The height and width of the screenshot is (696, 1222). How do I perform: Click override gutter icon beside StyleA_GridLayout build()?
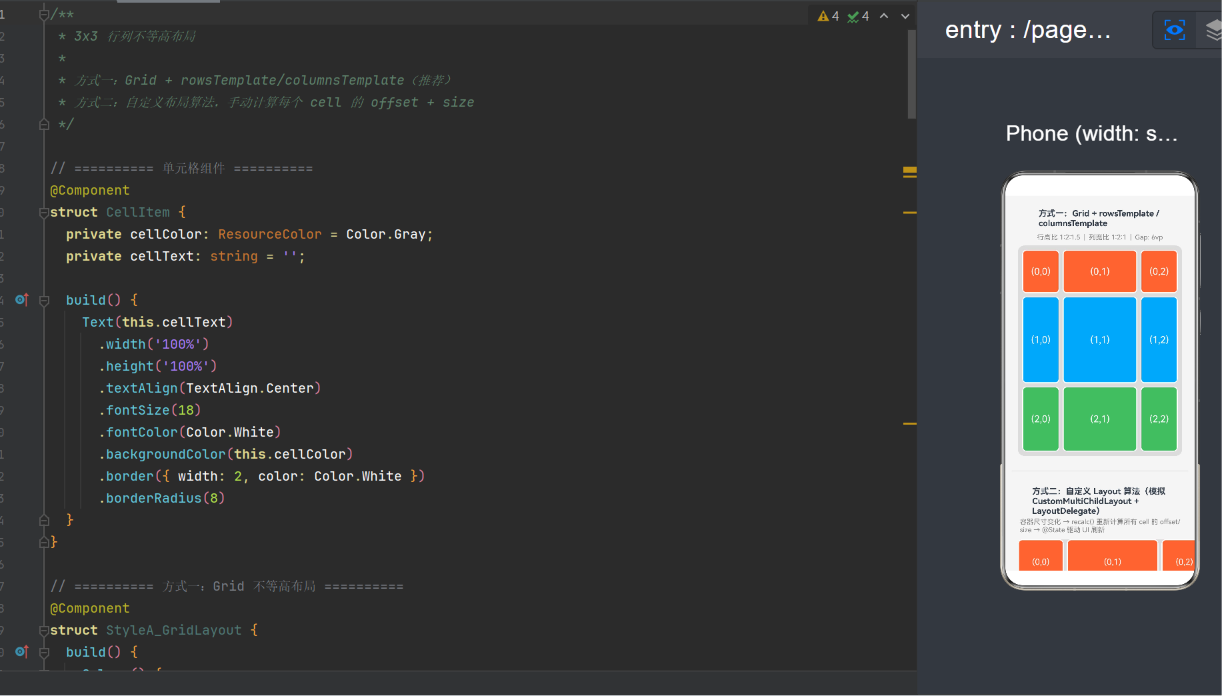click(x=22, y=652)
